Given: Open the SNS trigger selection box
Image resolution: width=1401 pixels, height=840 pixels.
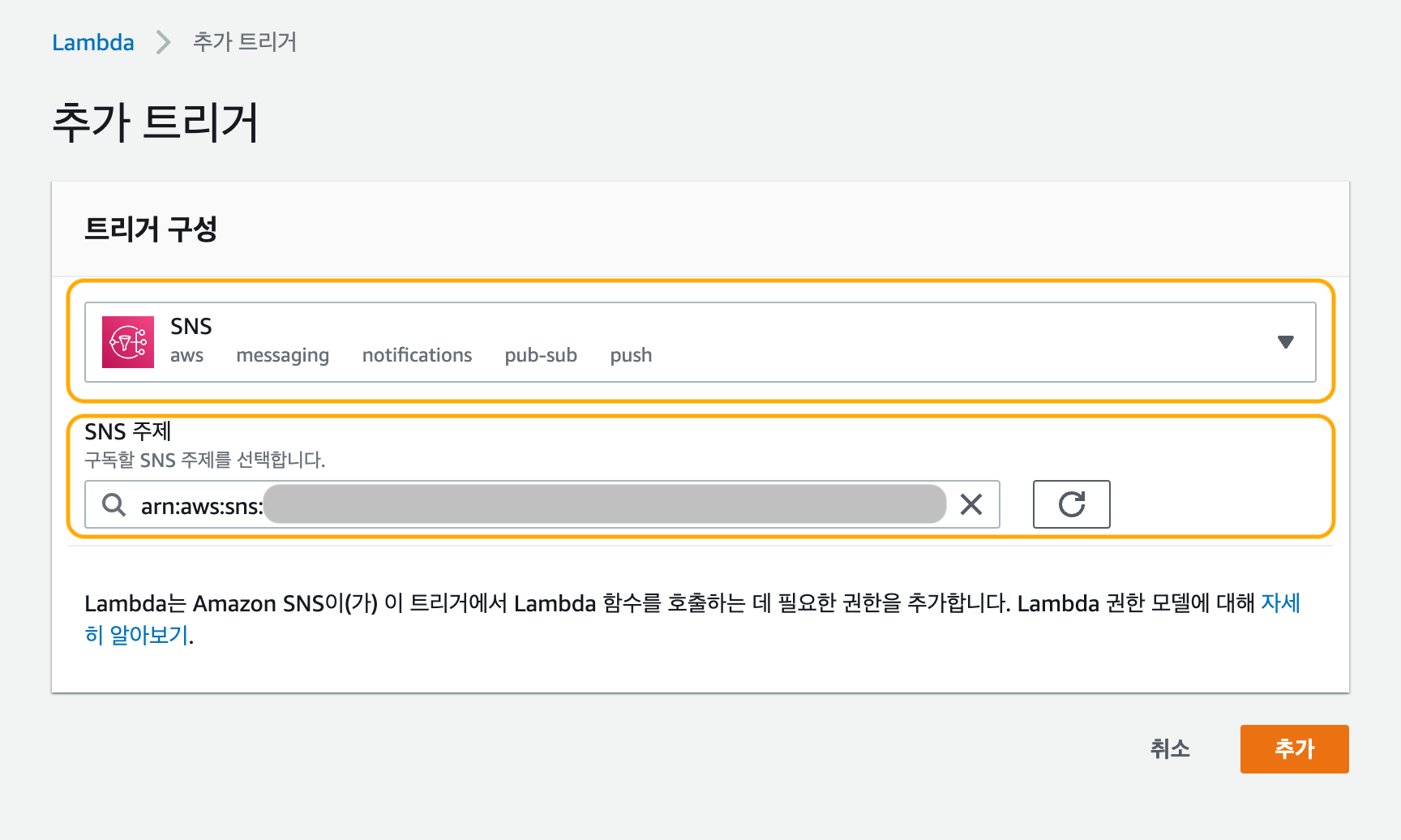Looking at the screenshot, I should tap(699, 342).
